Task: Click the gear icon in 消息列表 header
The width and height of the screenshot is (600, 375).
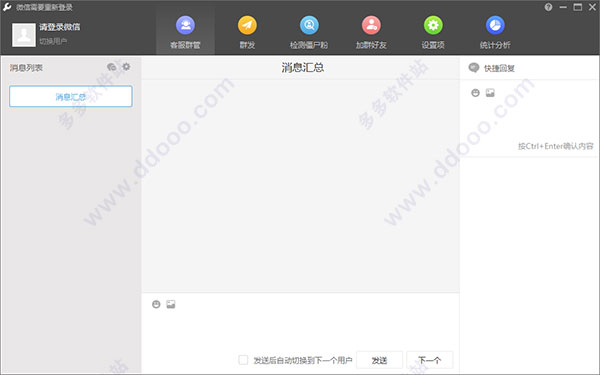Action: [x=126, y=67]
